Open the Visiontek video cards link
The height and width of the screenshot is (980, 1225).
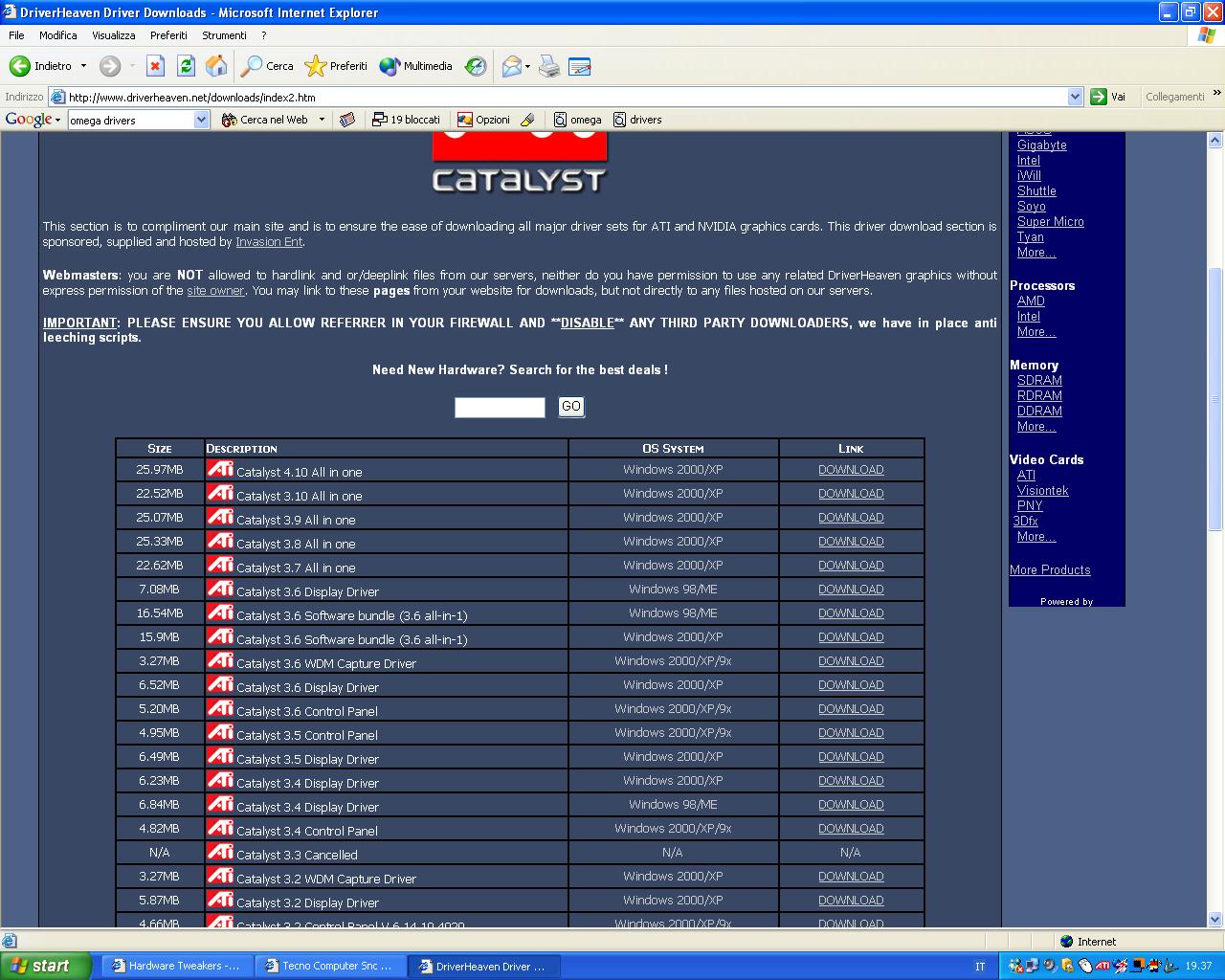1043,491
